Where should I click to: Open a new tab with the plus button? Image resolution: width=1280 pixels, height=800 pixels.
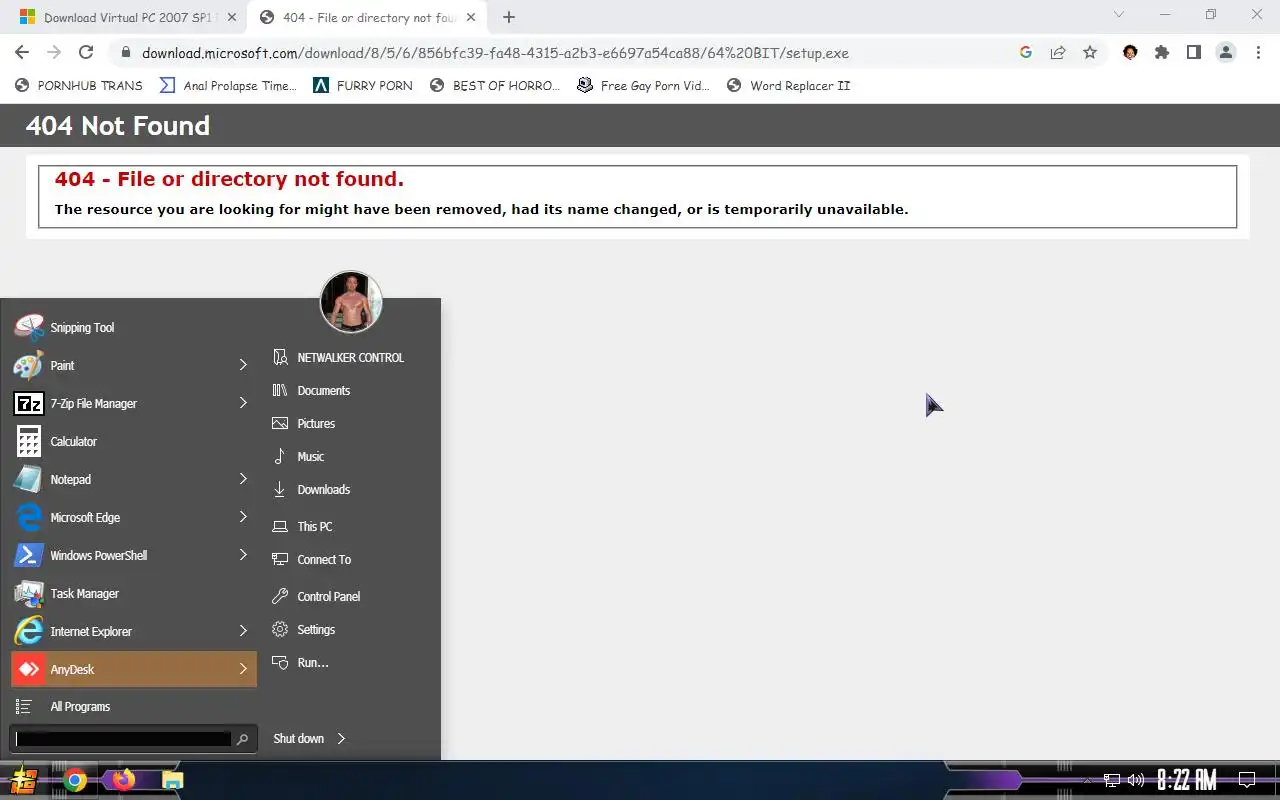tap(509, 17)
